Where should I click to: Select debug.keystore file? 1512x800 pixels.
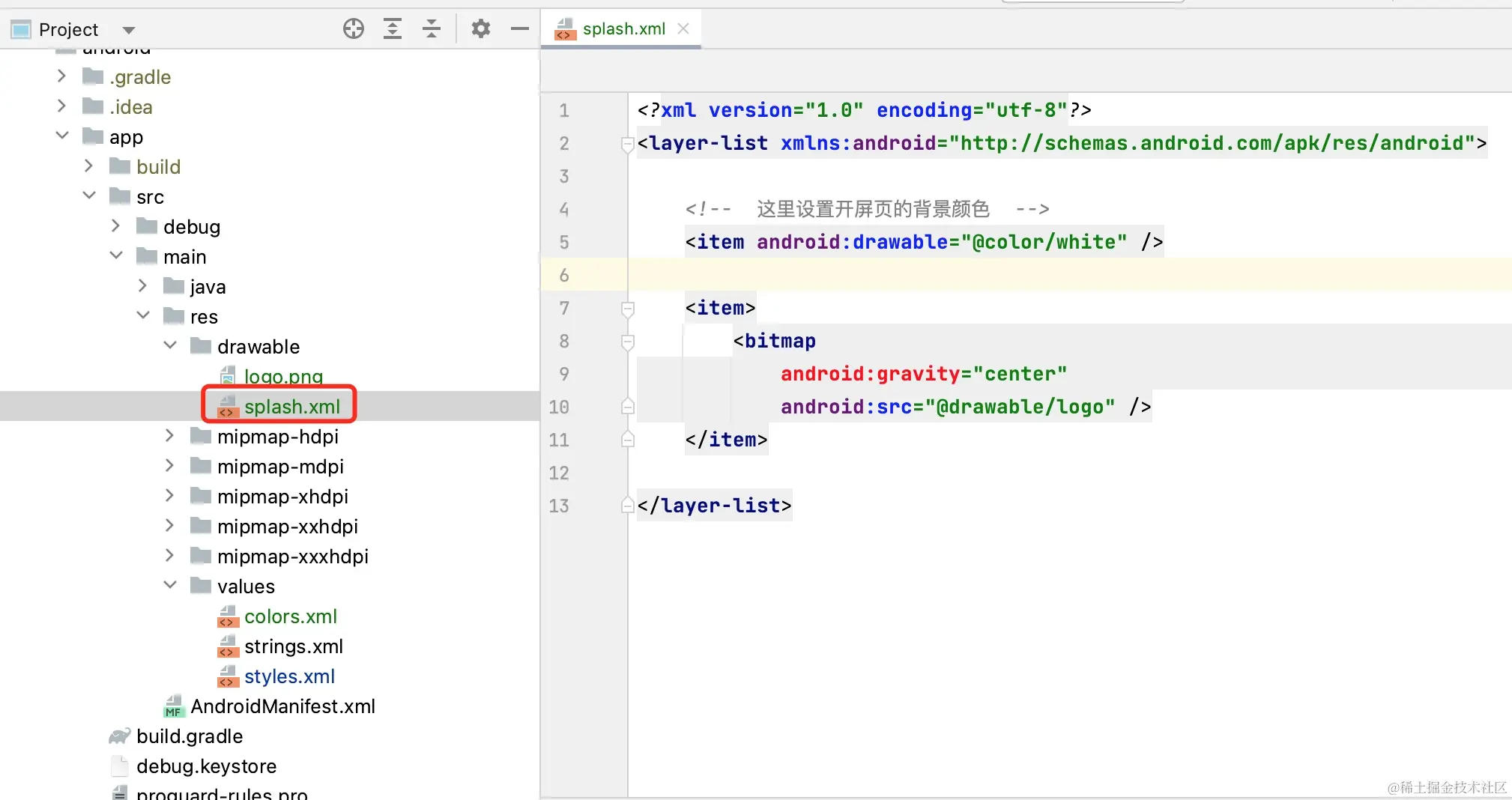coord(207,766)
